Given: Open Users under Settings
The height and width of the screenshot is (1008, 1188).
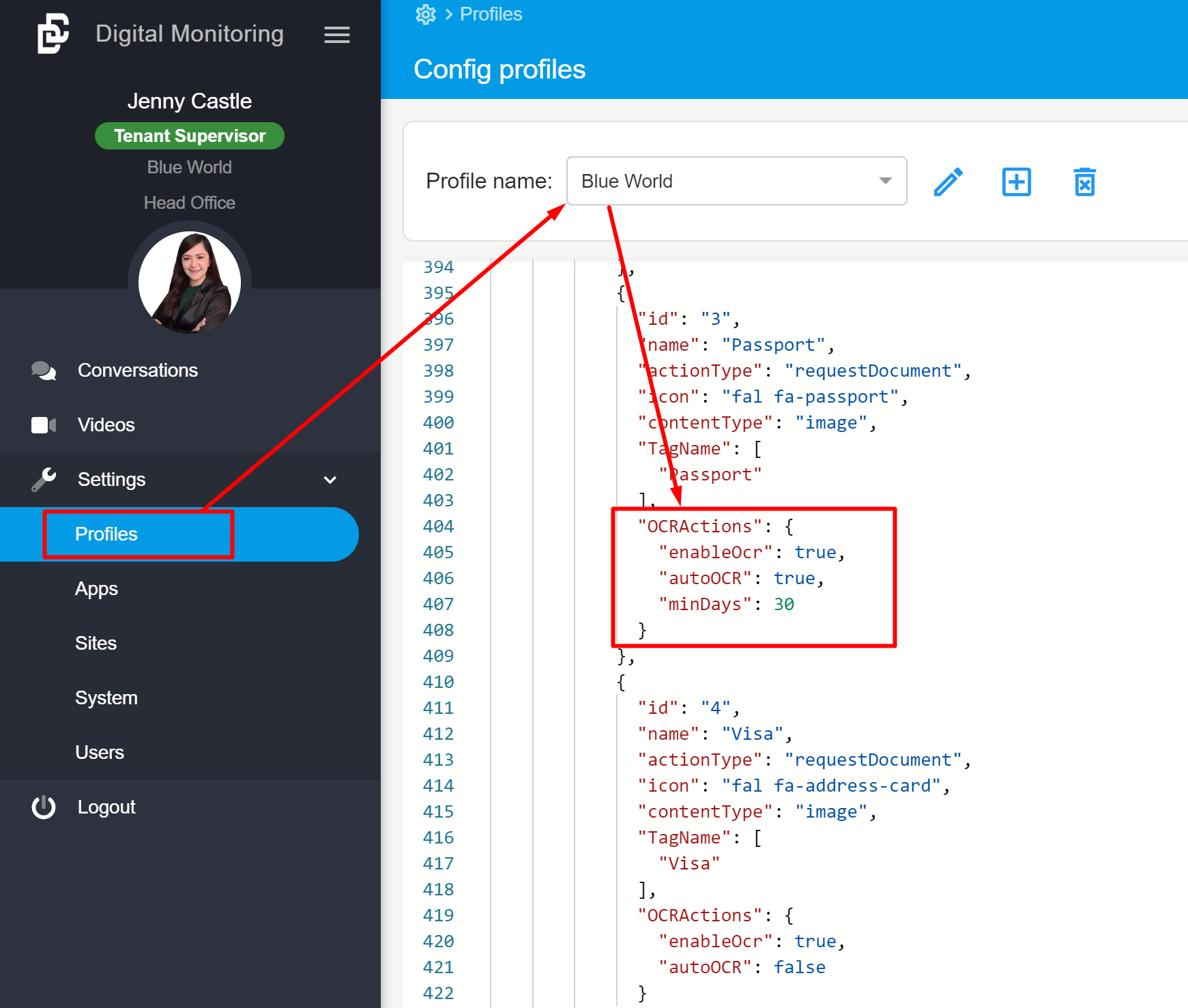Looking at the screenshot, I should [x=100, y=753].
